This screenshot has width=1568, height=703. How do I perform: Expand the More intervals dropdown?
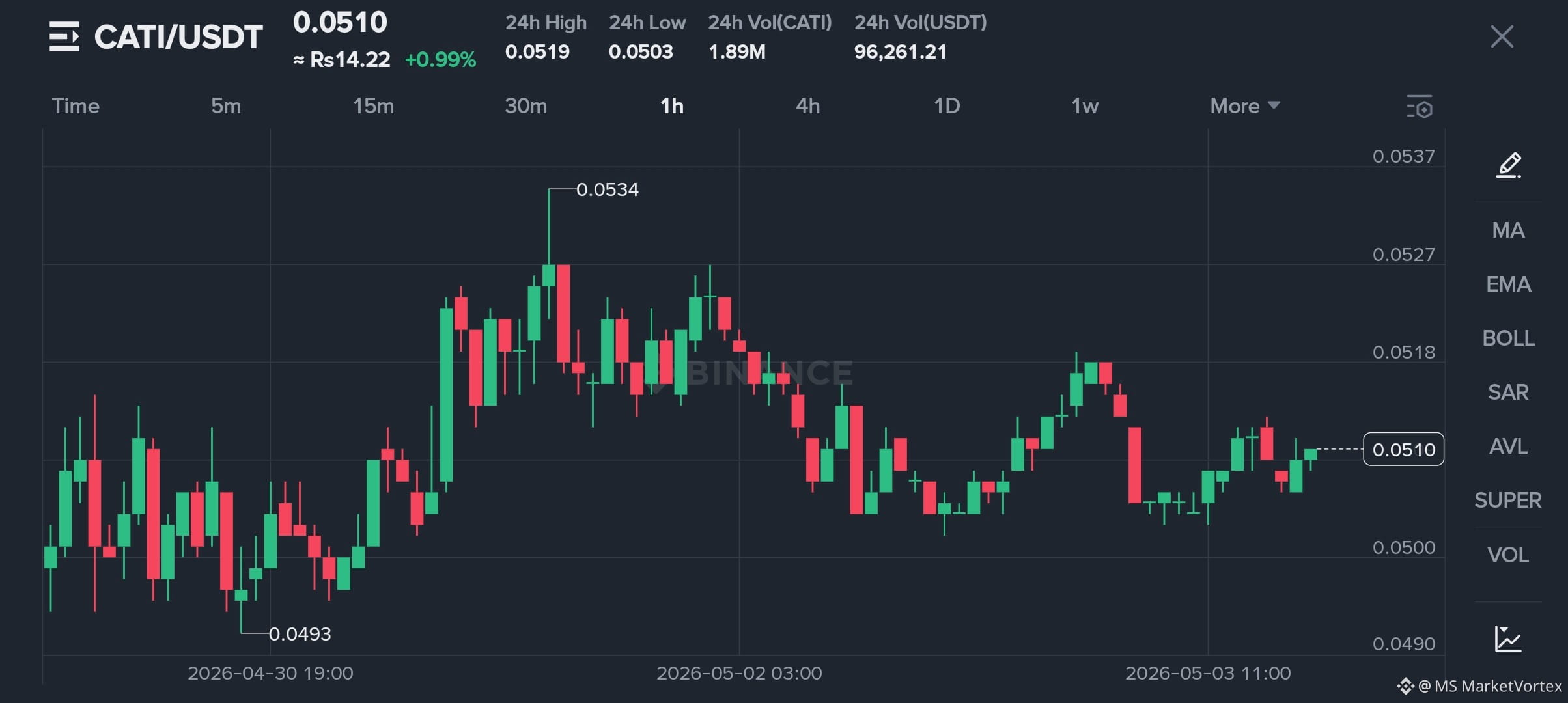click(x=1245, y=105)
